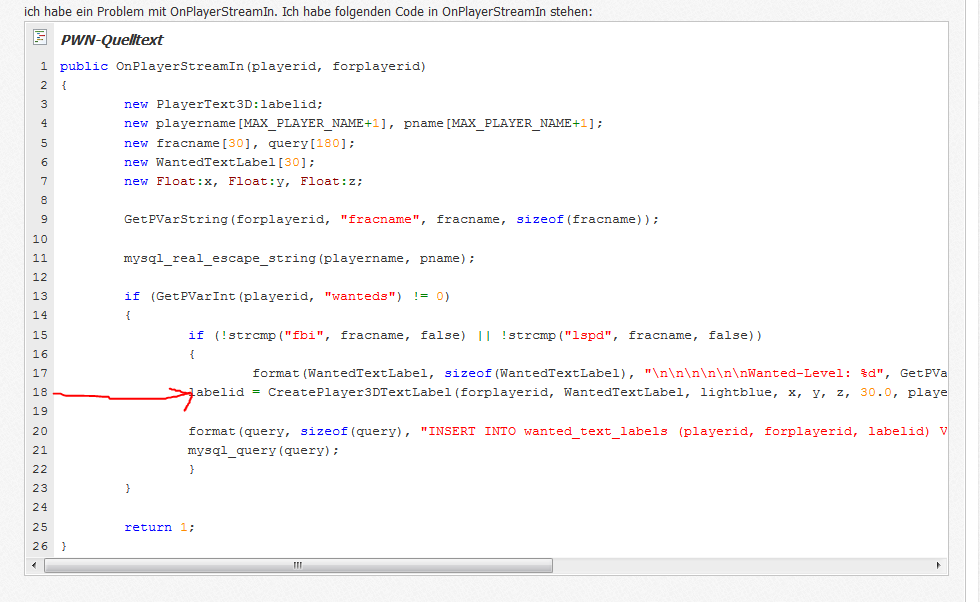Click the PWN-Quelltext heading

click(111, 40)
